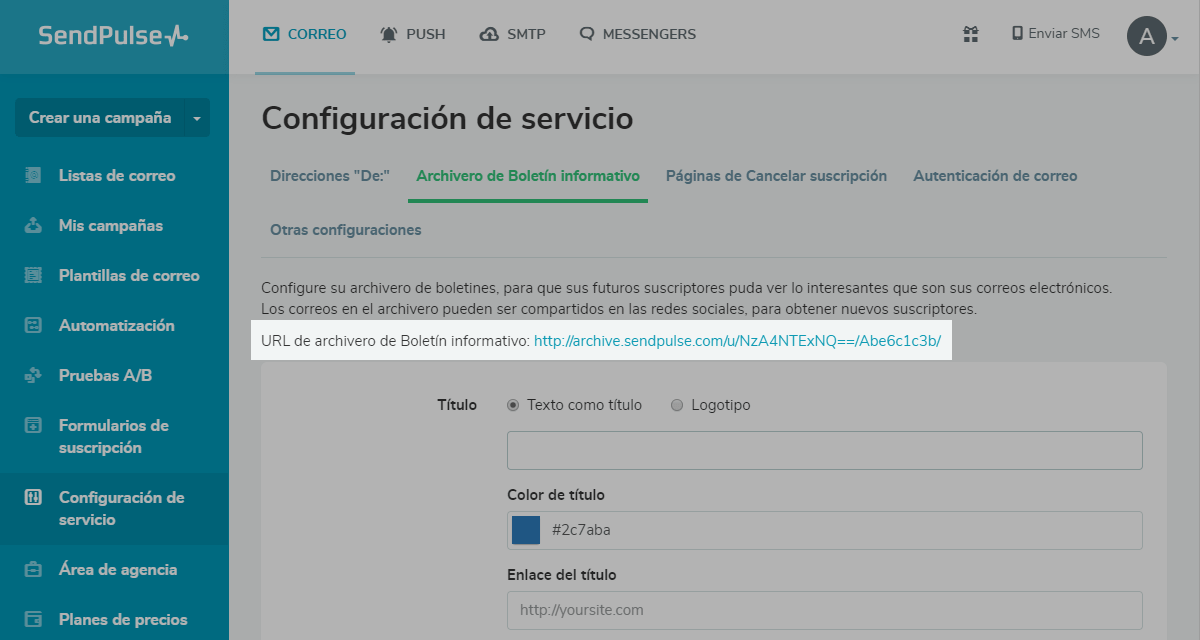Open the user account avatar menu
This screenshot has width=1200, height=640.
pyautogui.click(x=1147, y=37)
